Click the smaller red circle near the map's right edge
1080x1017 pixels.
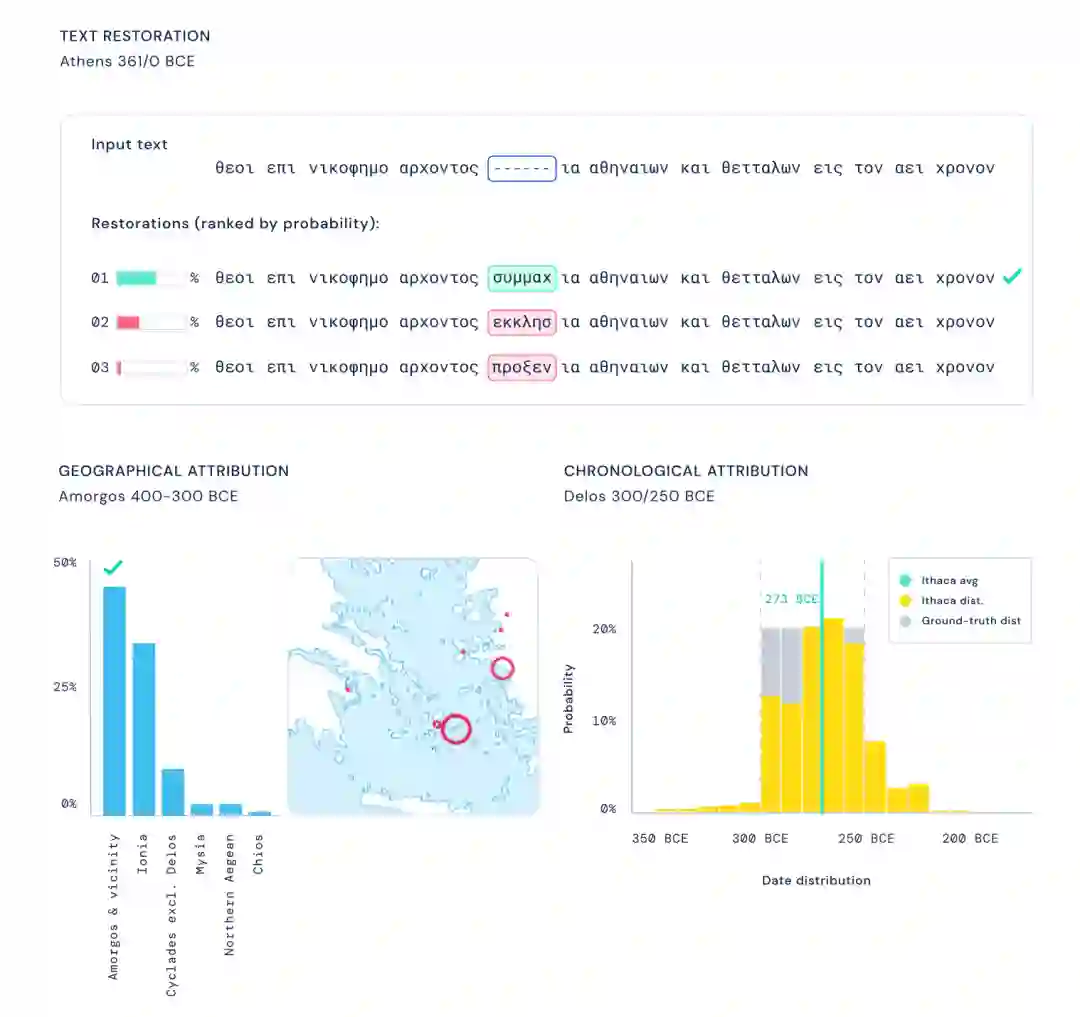tap(502, 668)
